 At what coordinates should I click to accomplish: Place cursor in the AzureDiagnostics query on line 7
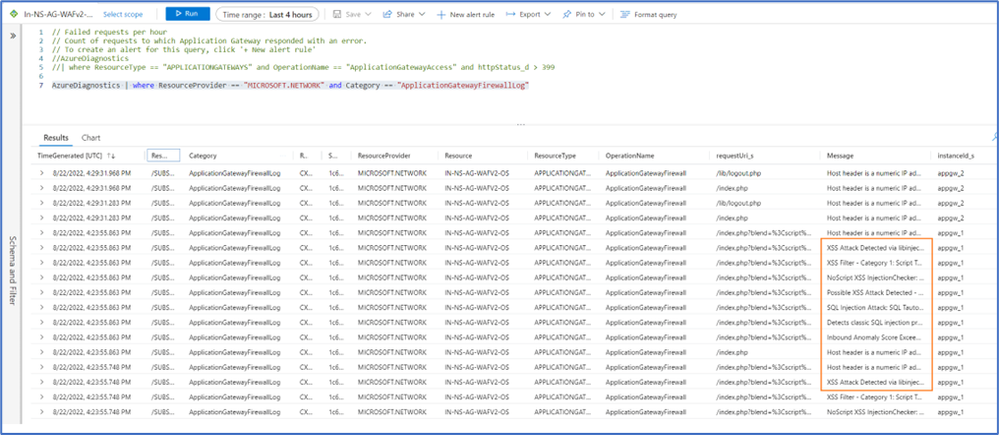tap(291, 85)
